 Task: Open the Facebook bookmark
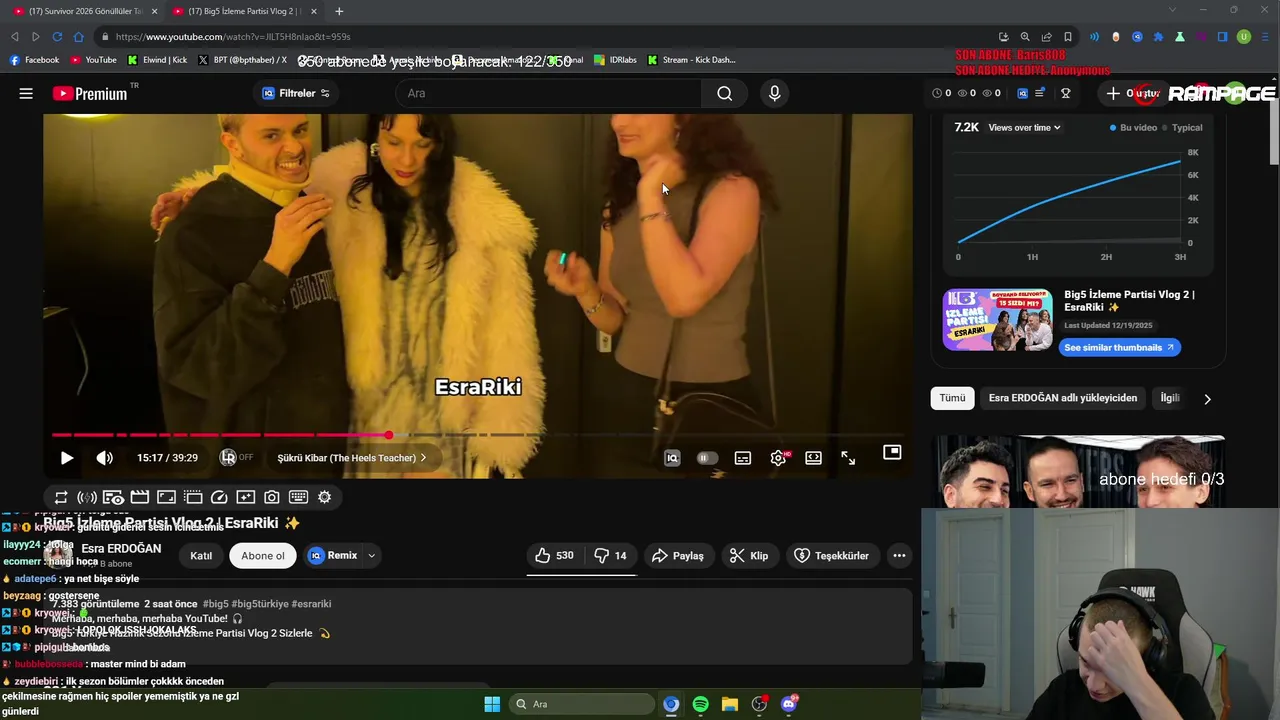pyautogui.click(x=35, y=60)
